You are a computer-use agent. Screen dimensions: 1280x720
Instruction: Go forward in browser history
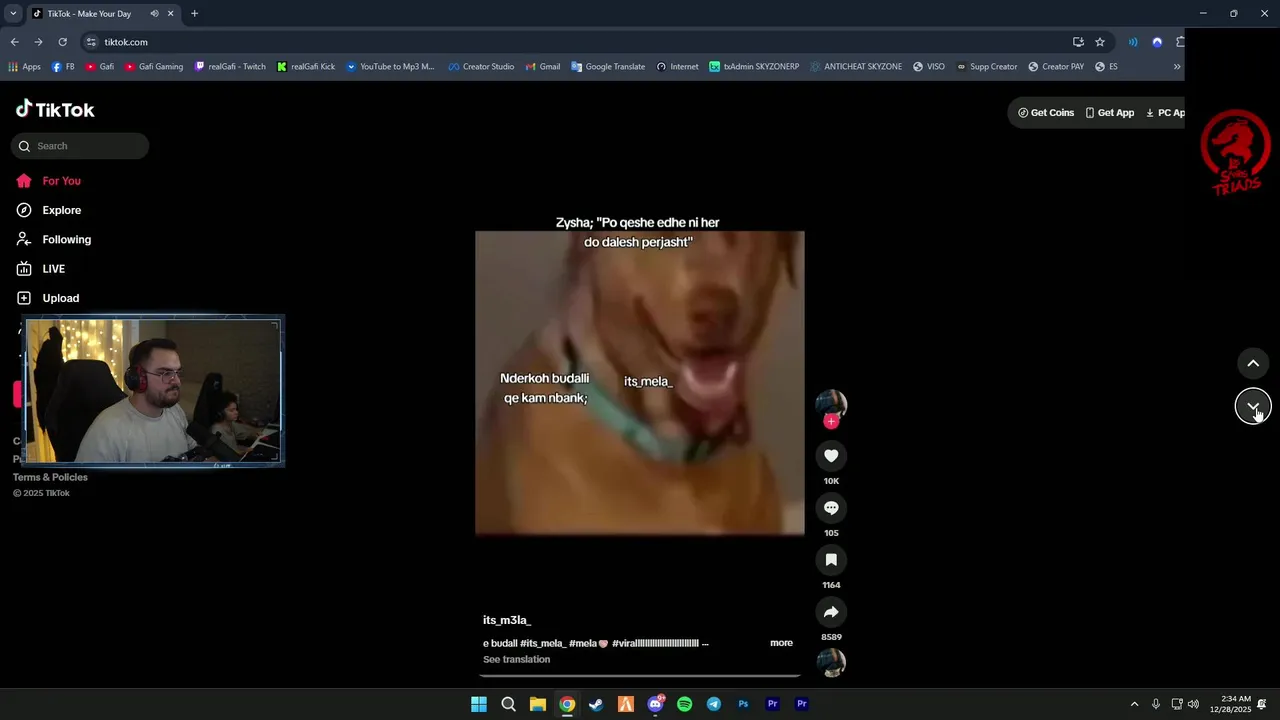(x=38, y=42)
